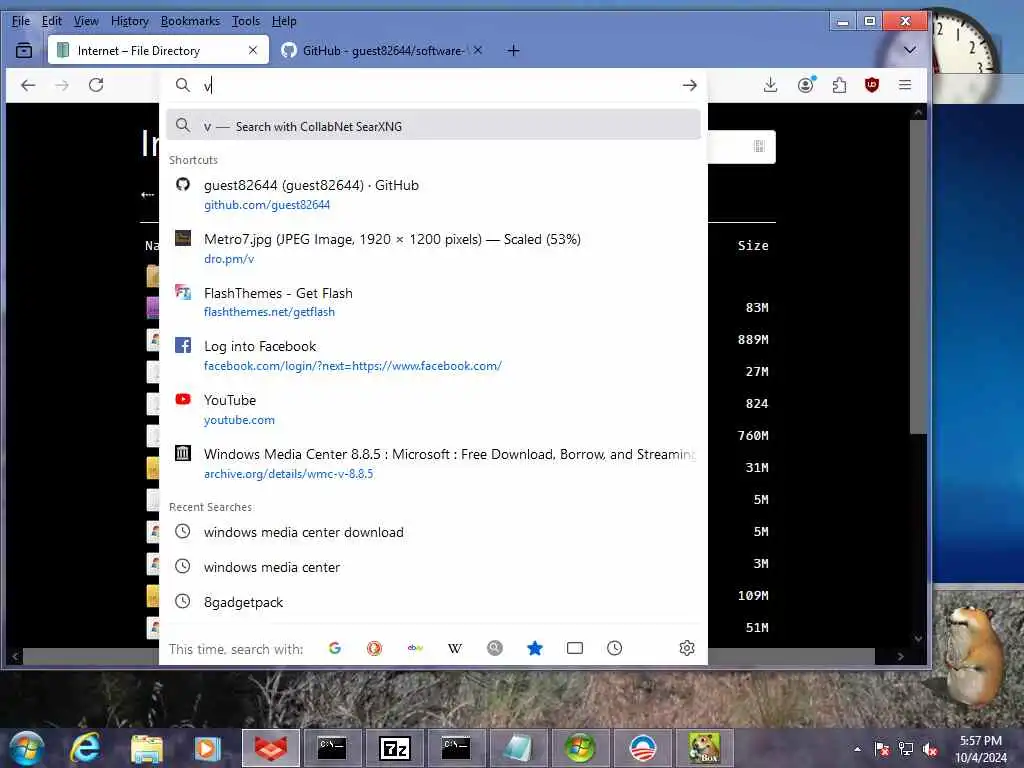Search this time with DuckDuckGo
The height and width of the screenshot is (768, 1024).
[x=374, y=648]
